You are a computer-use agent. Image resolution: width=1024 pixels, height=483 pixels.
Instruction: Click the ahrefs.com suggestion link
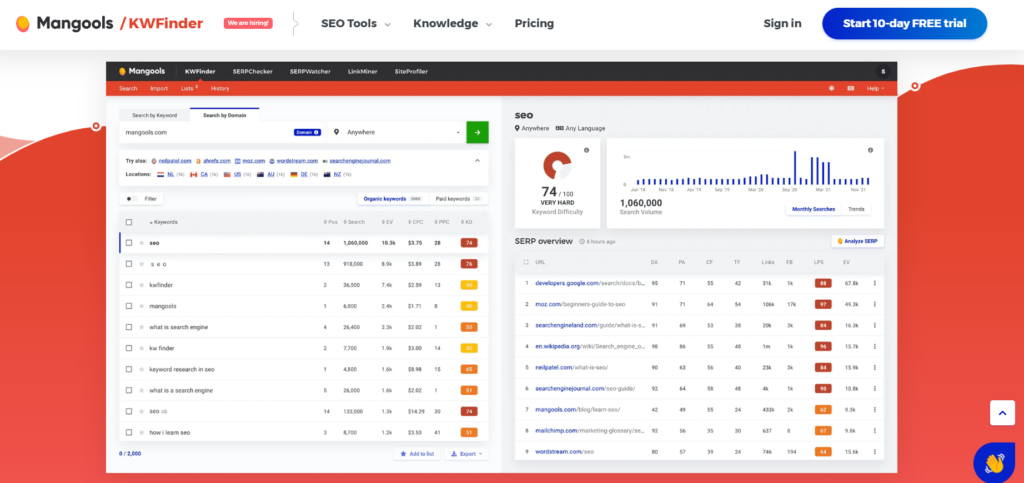[216, 161]
